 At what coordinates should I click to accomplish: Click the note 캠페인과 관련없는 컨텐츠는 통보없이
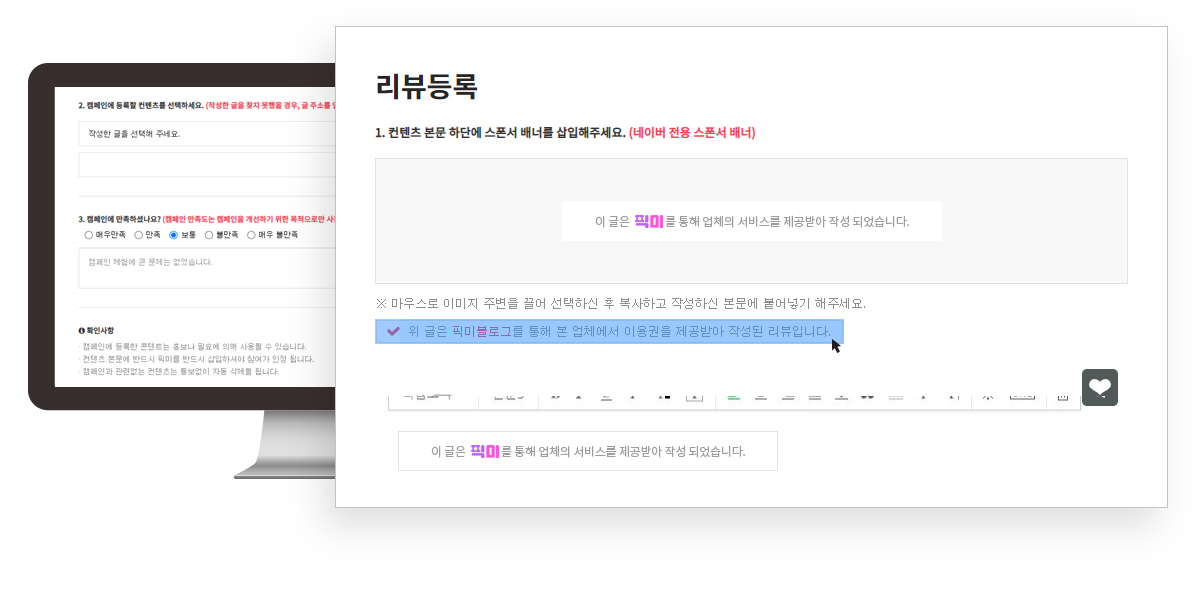coord(179,371)
